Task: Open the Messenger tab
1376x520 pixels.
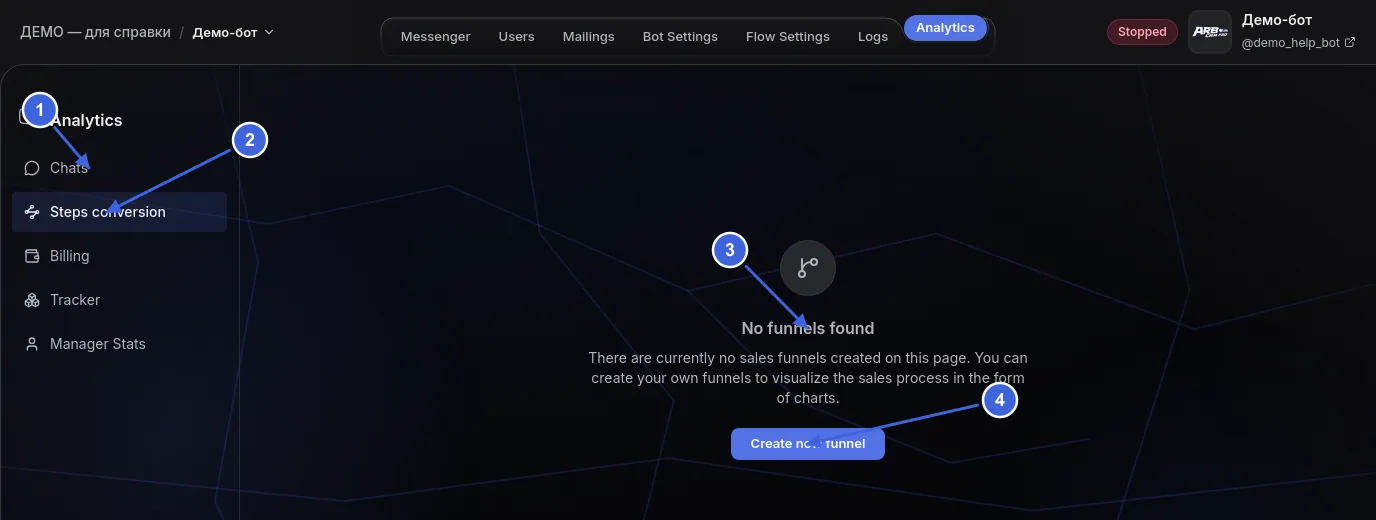Action: coord(435,36)
